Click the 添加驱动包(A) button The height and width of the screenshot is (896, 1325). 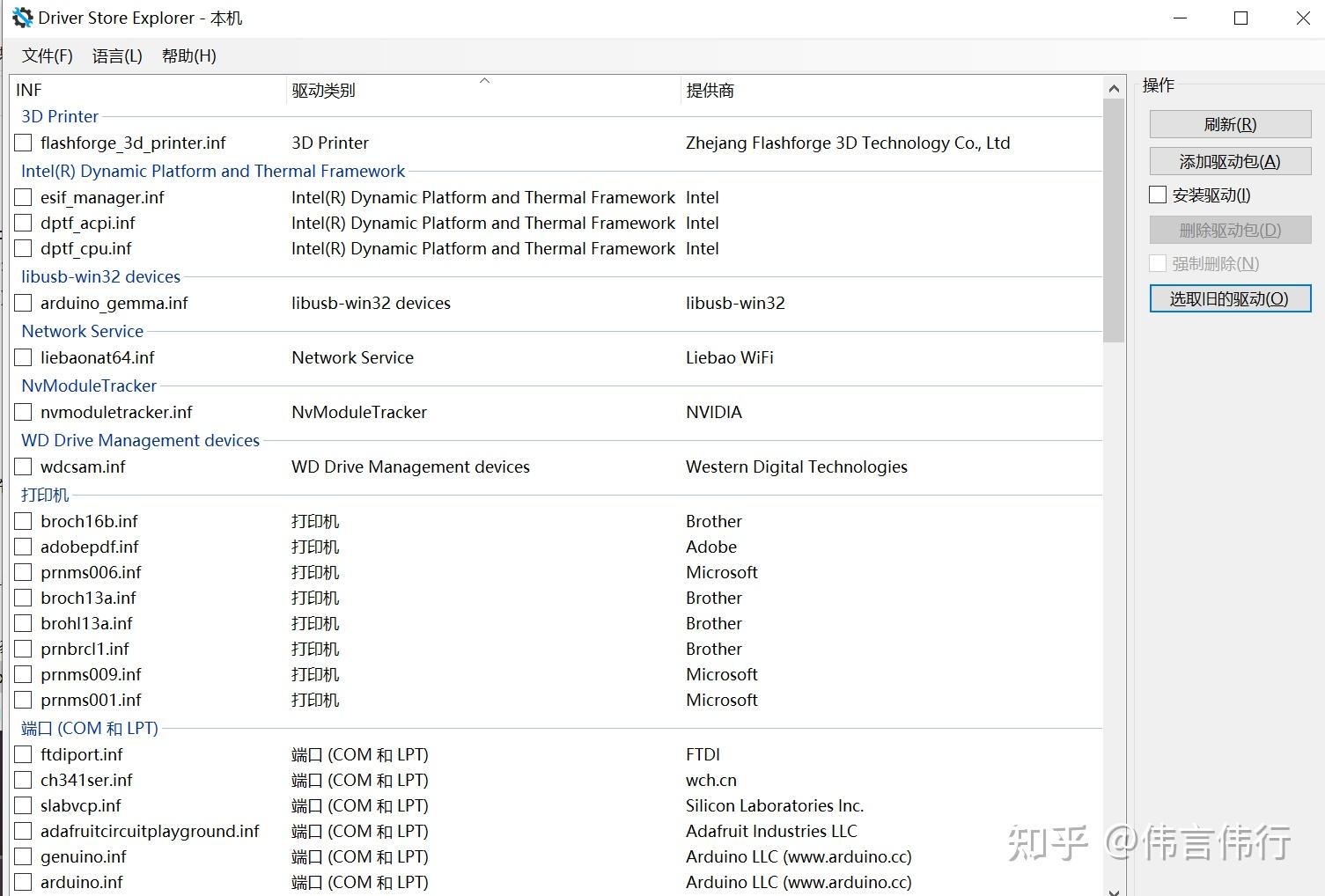tap(1229, 161)
